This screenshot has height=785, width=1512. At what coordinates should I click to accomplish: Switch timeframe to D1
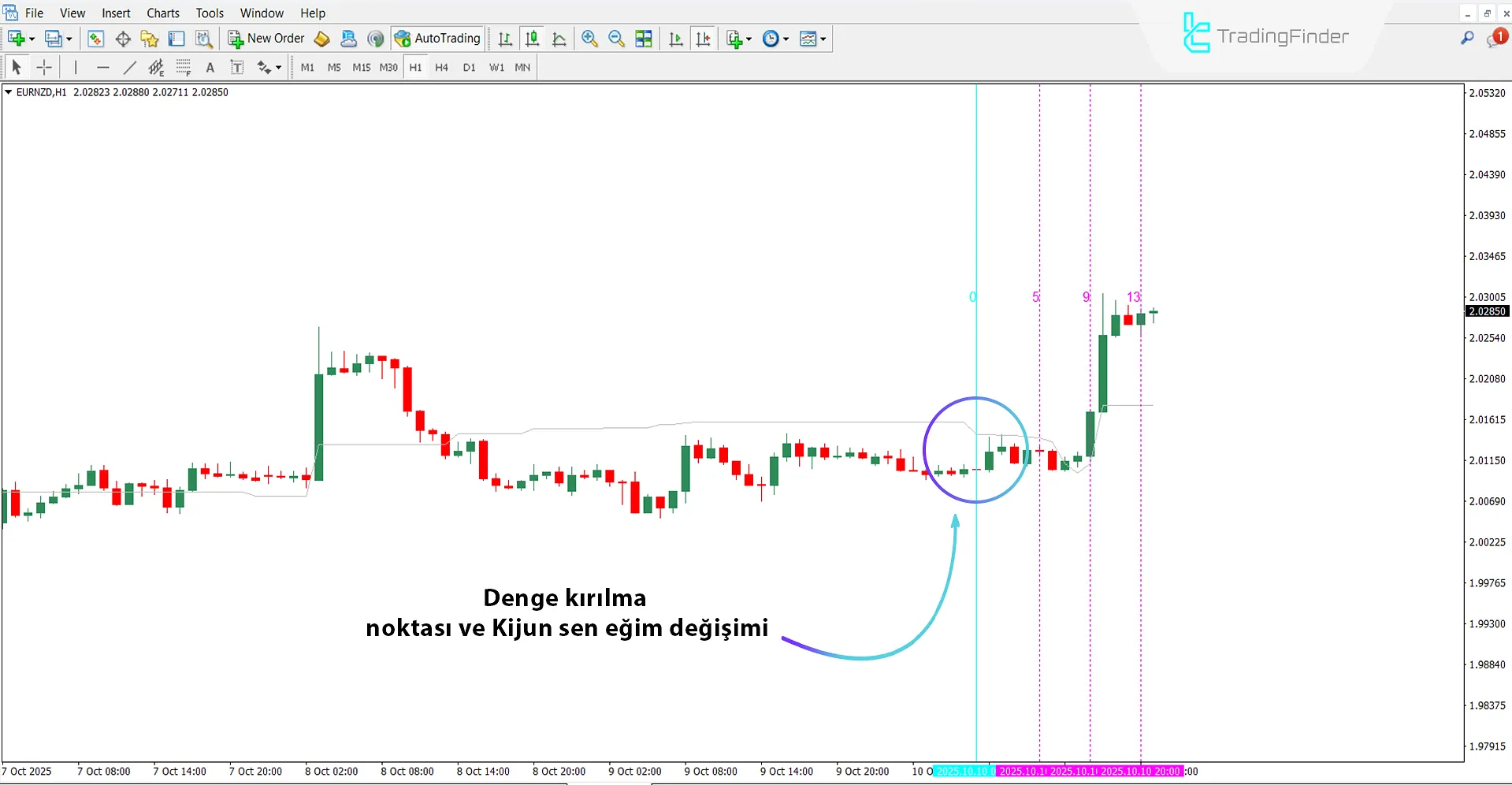click(x=469, y=68)
